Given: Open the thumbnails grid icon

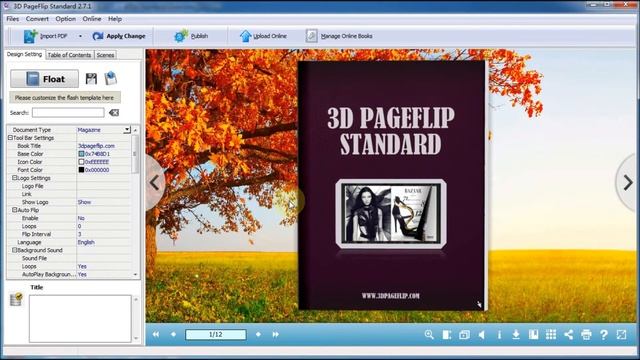Looking at the screenshot, I should 551,335.
